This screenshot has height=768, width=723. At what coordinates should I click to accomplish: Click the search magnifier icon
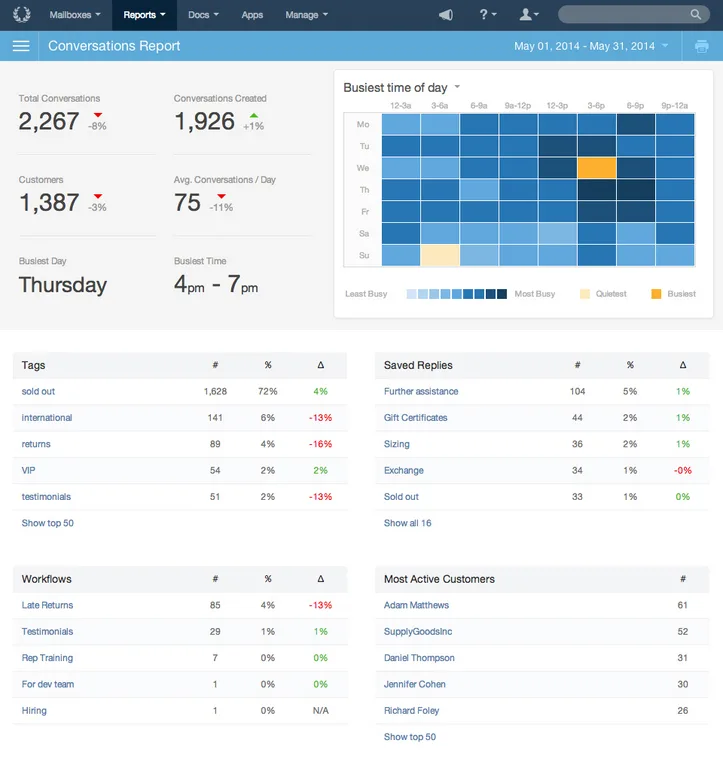696,14
